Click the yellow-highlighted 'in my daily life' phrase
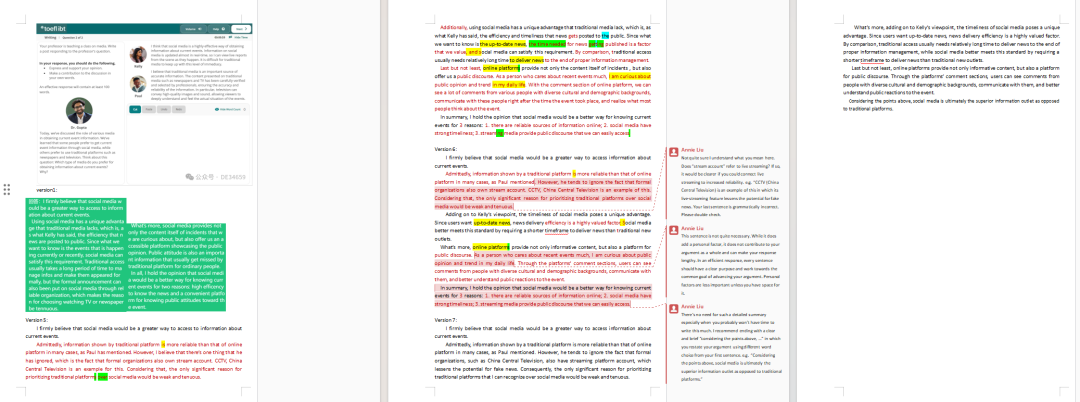The width and height of the screenshot is (1080, 402). 509,85
